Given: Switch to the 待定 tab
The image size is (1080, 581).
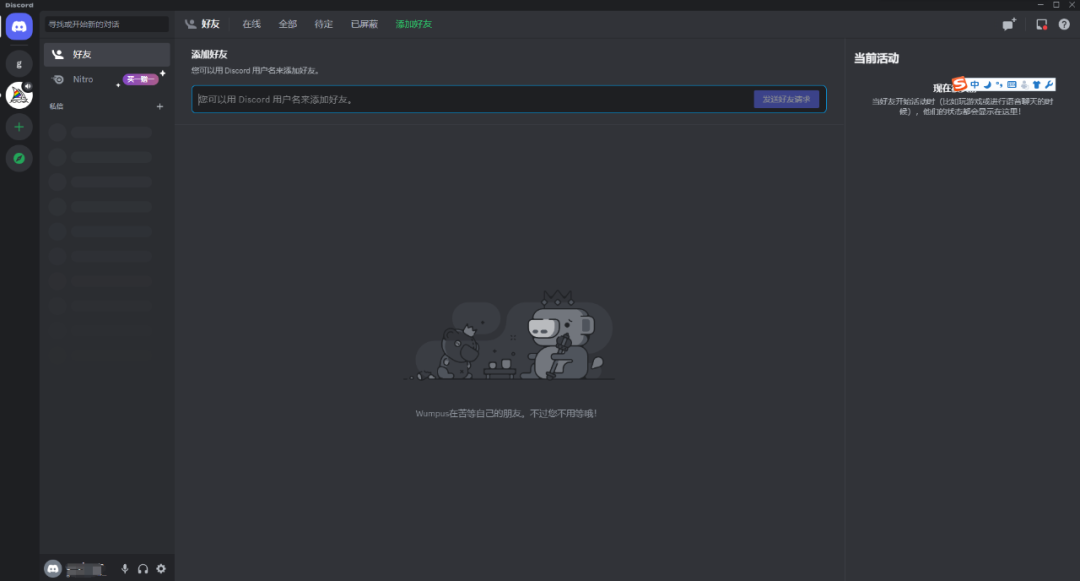Looking at the screenshot, I should click(x=324, y=24).
